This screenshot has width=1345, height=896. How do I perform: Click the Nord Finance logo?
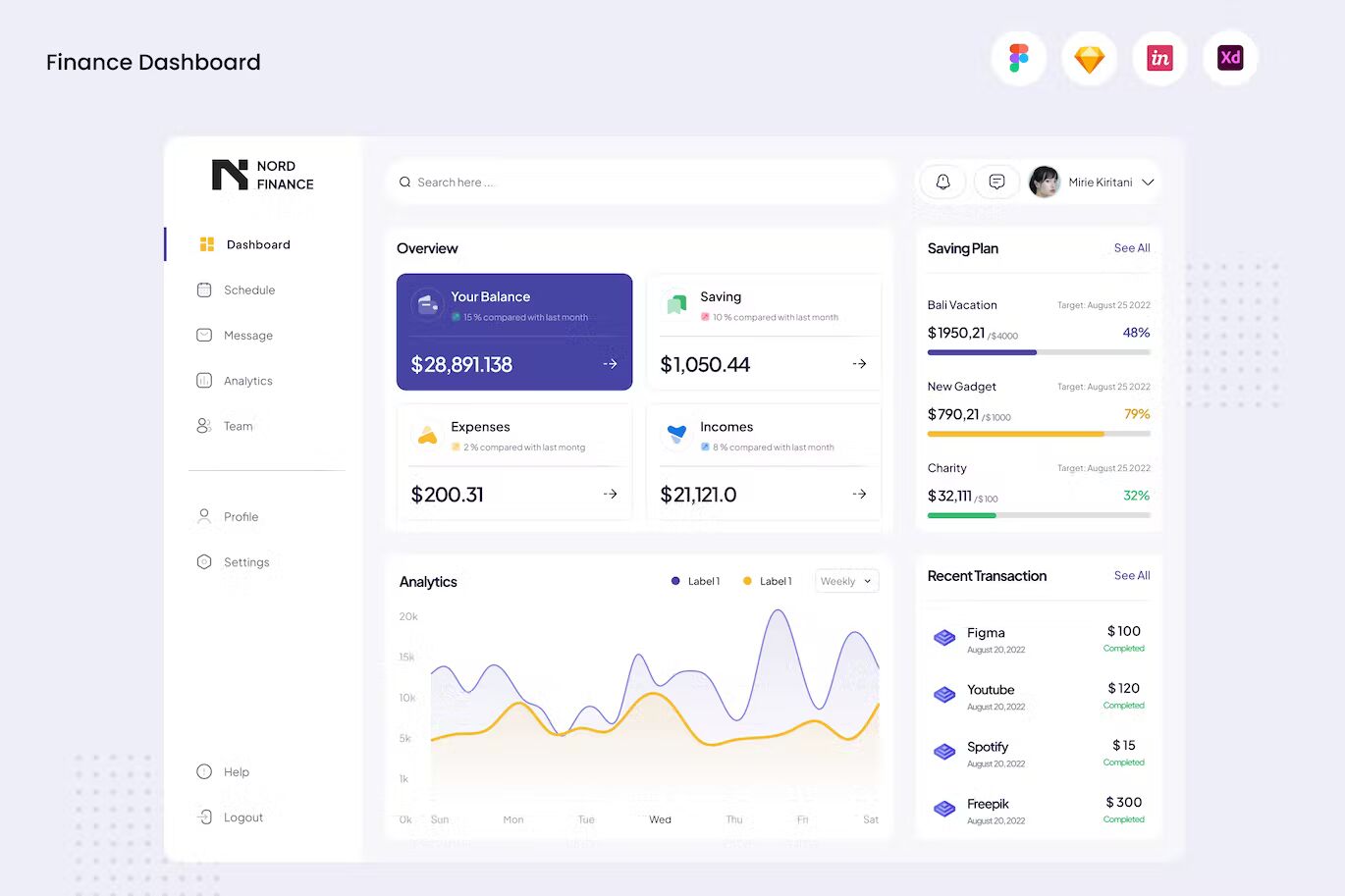262,175
